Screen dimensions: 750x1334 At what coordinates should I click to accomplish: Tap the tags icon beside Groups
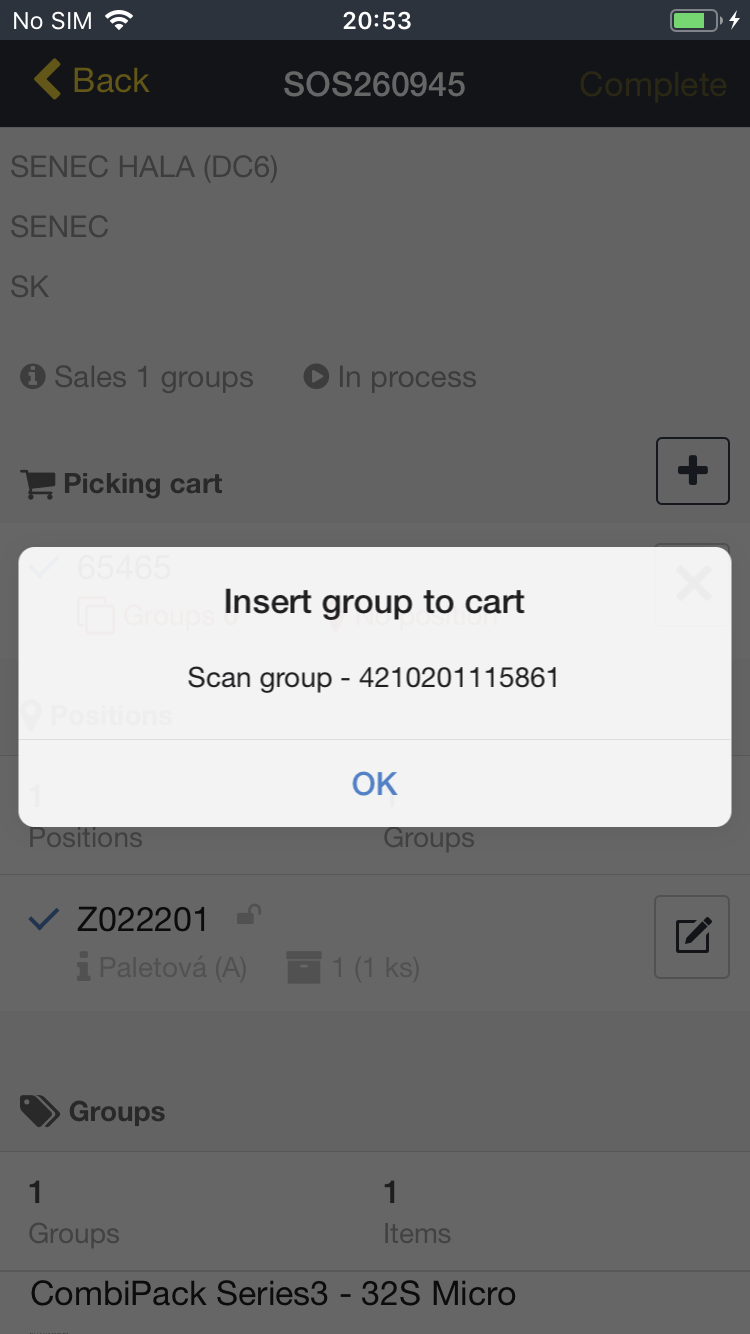pos(39,1111)
